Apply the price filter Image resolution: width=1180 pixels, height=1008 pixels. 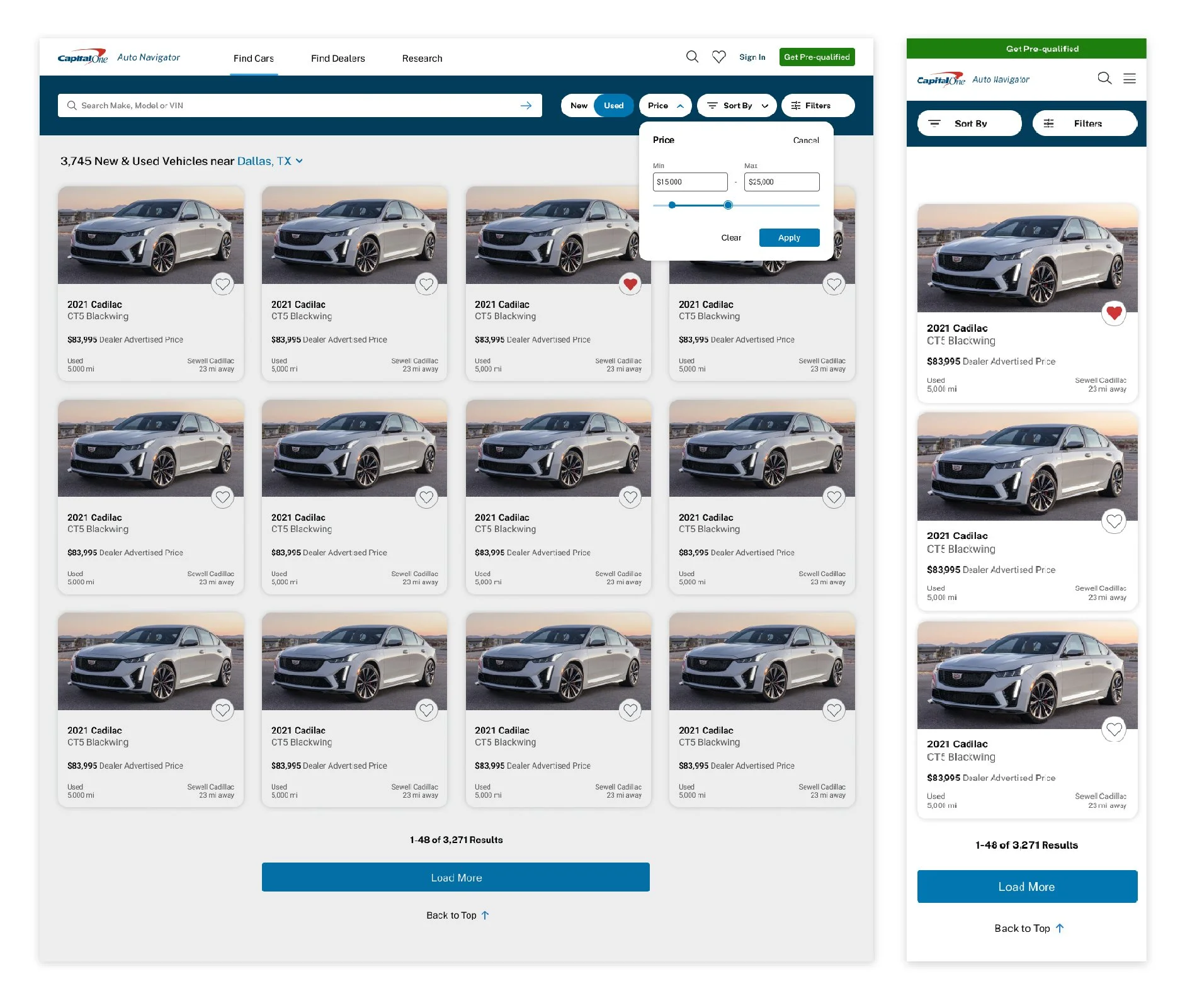(789, 238)
